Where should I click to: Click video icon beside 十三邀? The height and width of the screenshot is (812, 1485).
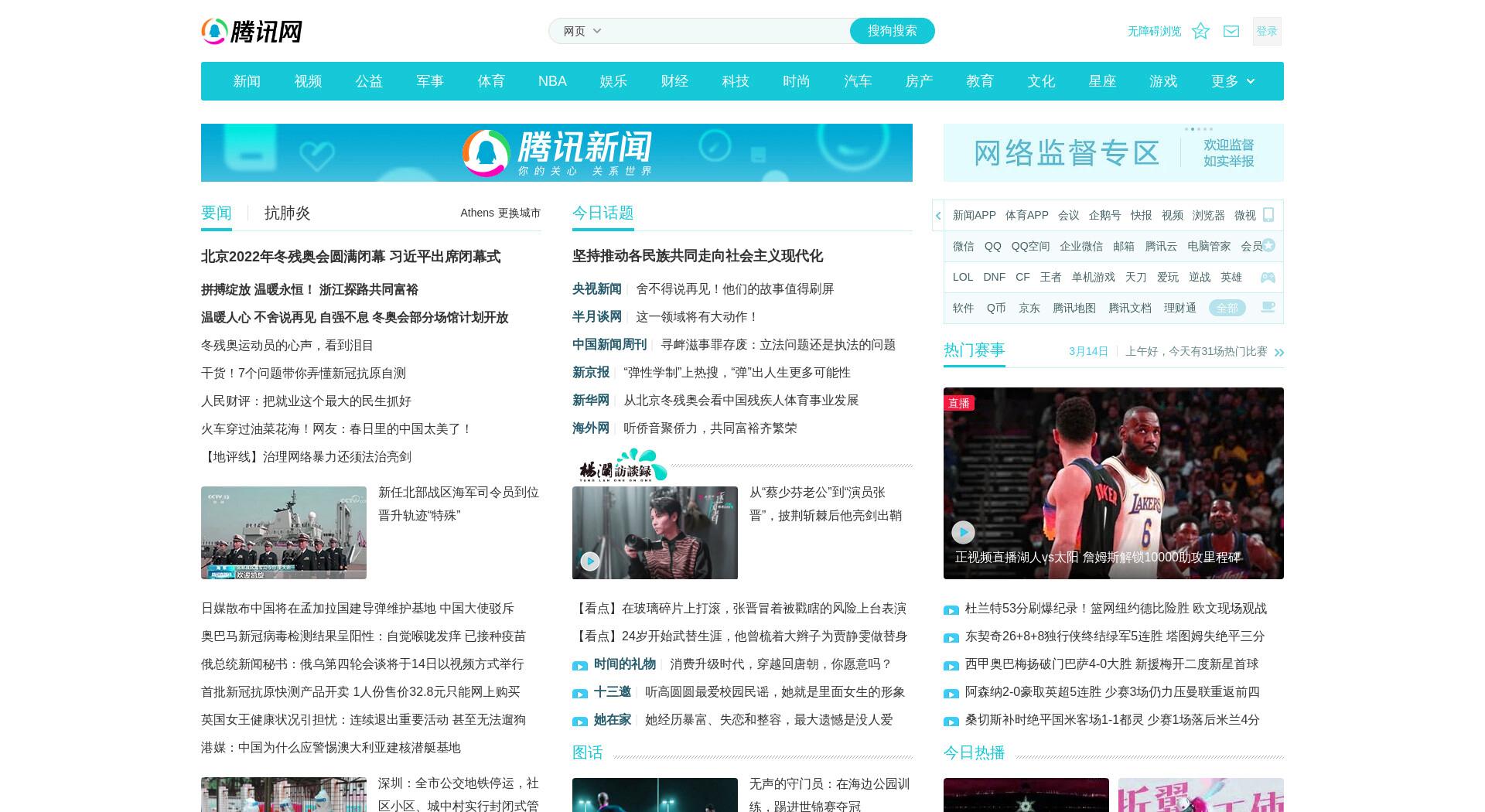580,694
